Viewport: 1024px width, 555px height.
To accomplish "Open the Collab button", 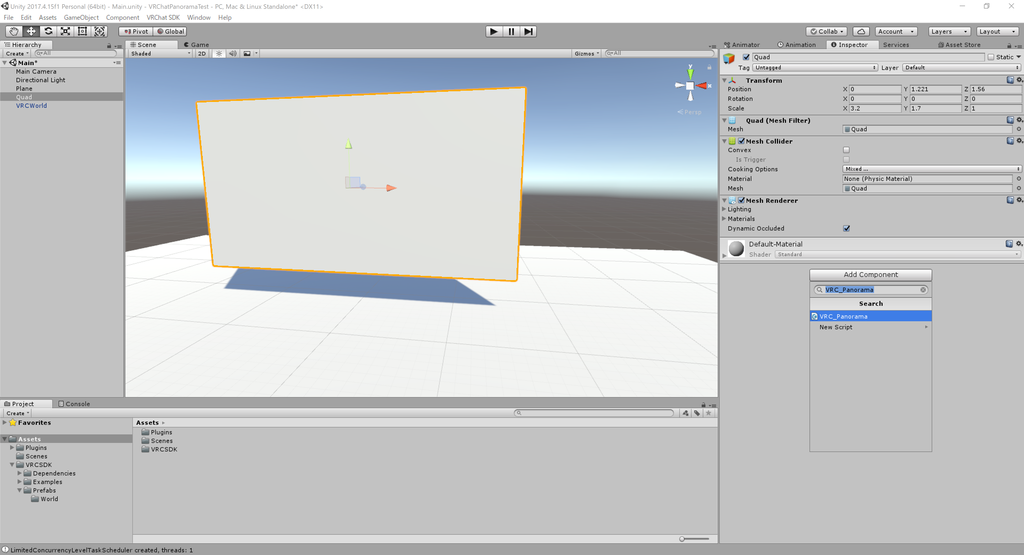I will point(827,31).
